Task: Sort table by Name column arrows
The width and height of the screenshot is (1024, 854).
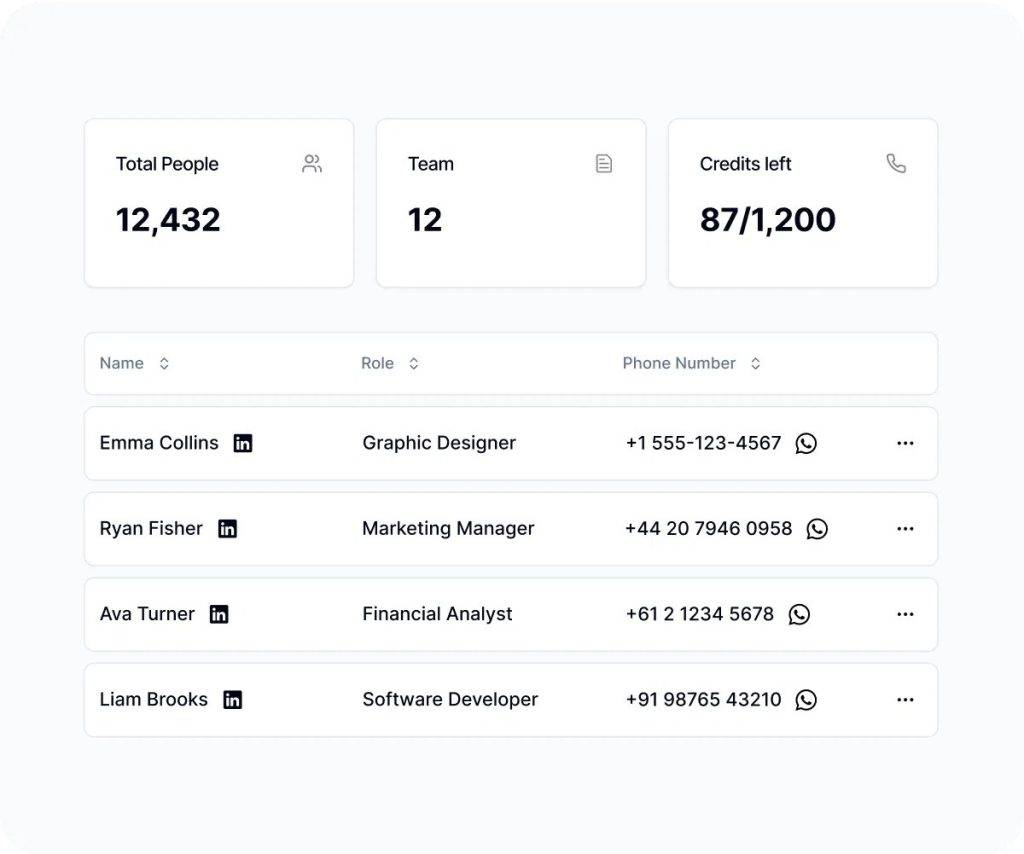Action: point(164,364)
